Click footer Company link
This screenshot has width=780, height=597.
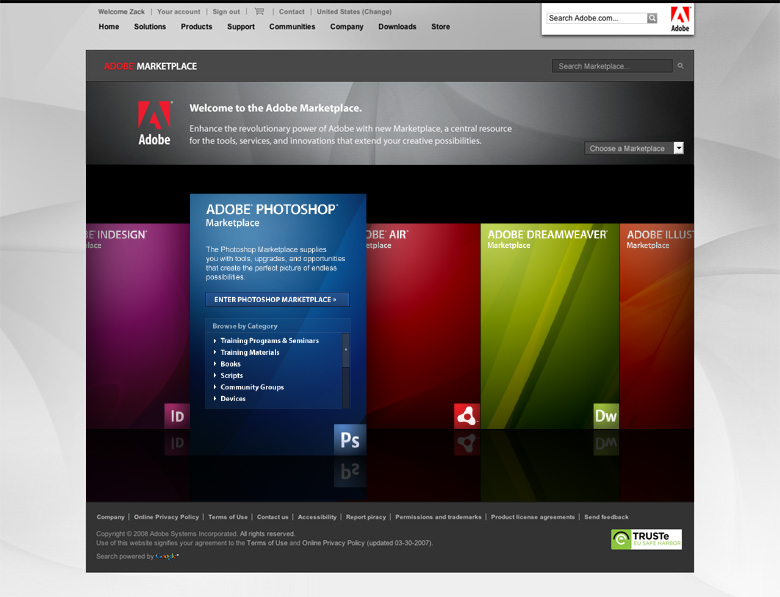pos(110,517)
